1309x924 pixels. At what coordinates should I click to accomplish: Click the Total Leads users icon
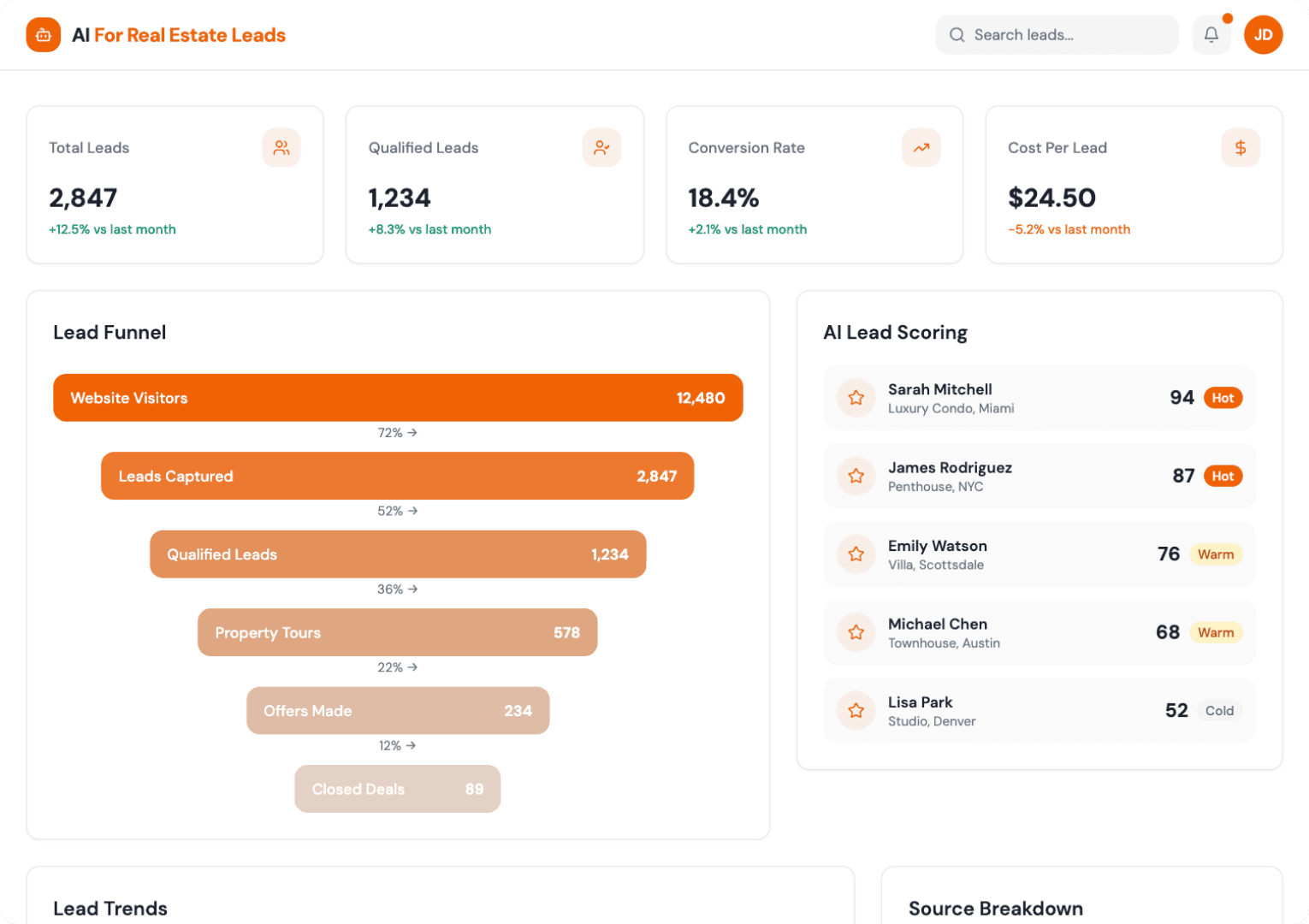[x=281, y=148]
